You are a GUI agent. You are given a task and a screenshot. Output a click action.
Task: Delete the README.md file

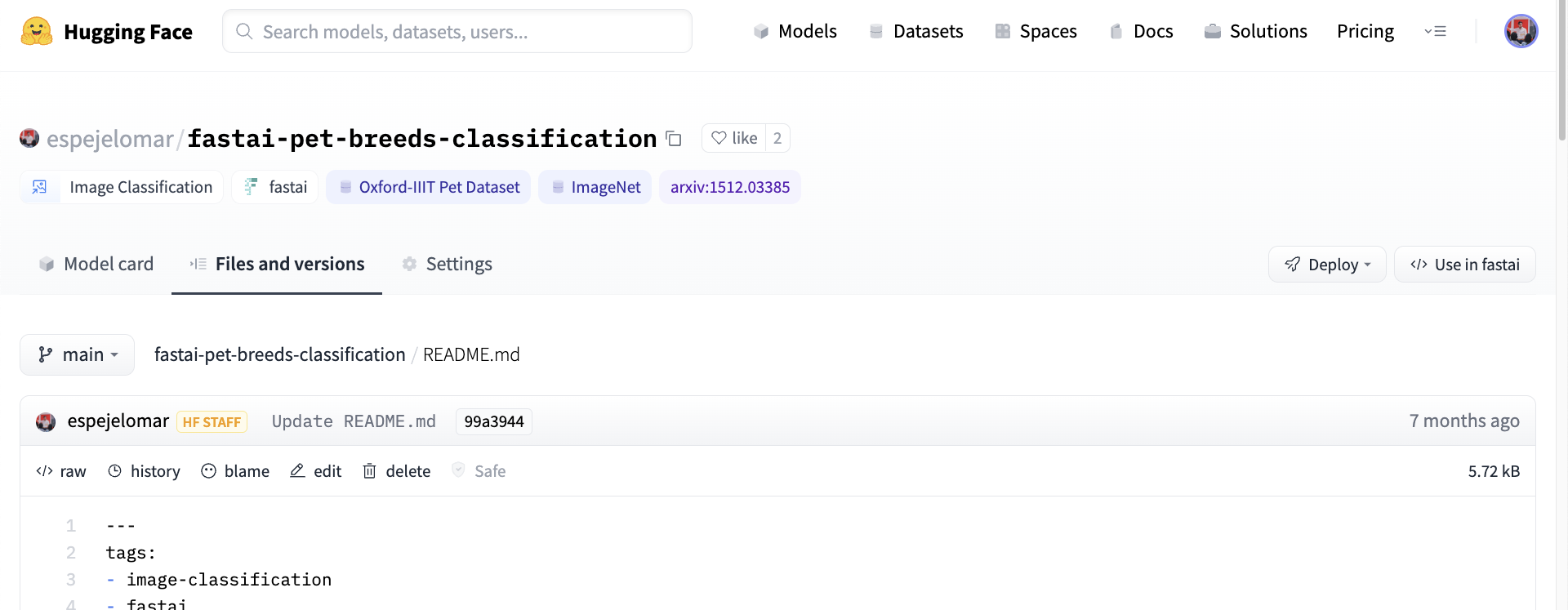[397, 471]
